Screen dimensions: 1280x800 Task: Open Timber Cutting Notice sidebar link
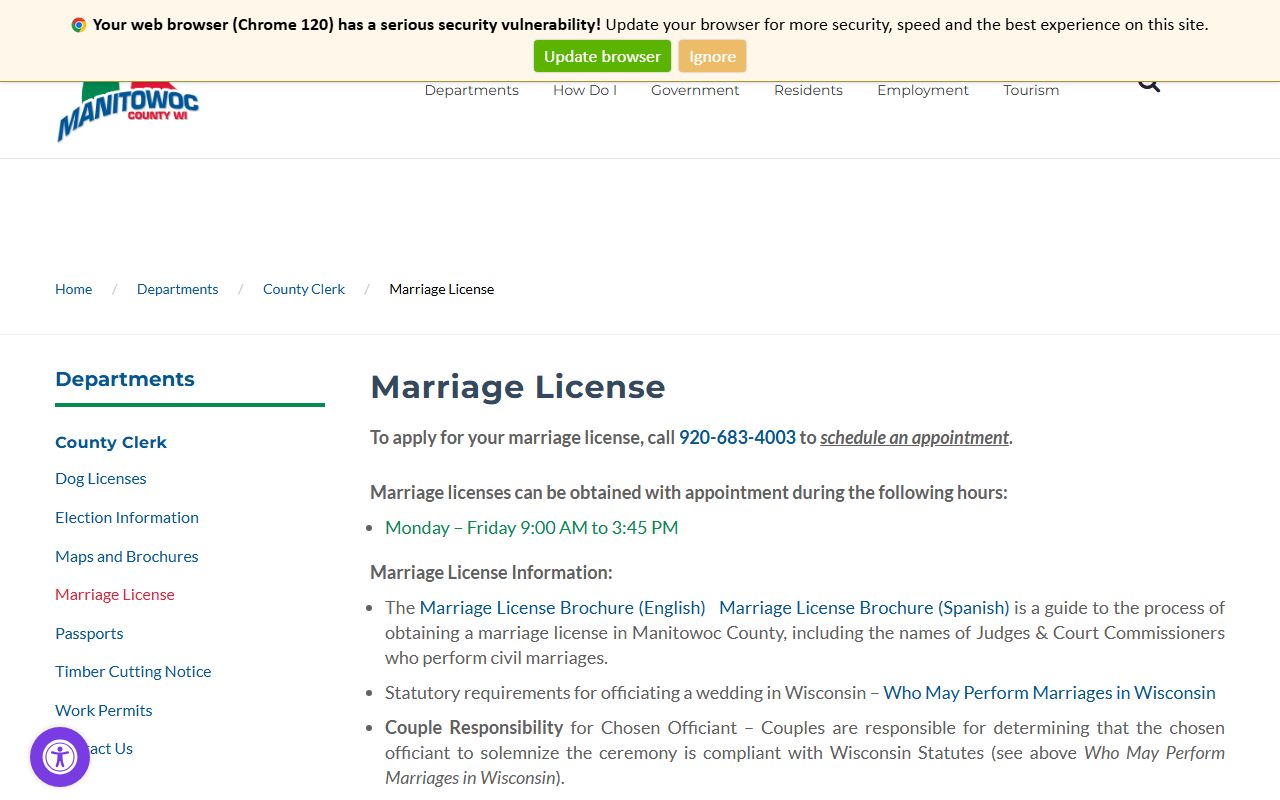pyautogui.click(x=133, y=671)
